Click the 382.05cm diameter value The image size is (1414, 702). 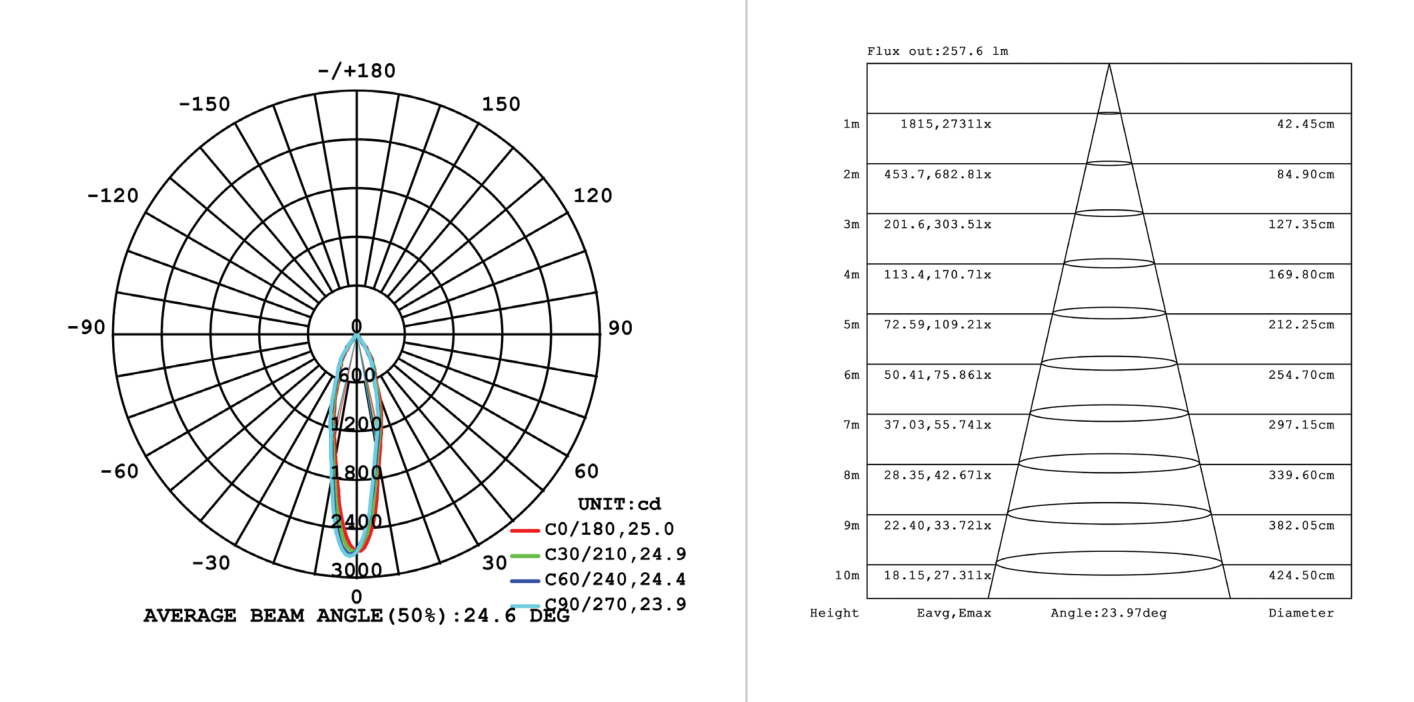[1302, 526]
